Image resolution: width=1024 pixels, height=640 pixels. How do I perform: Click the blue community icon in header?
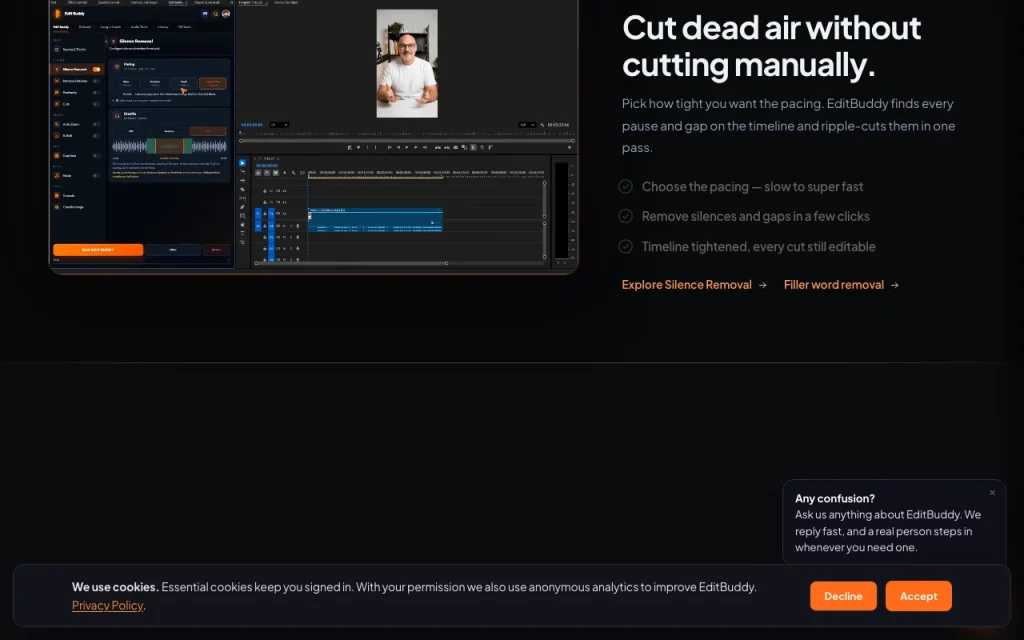(x=205, y=14)
